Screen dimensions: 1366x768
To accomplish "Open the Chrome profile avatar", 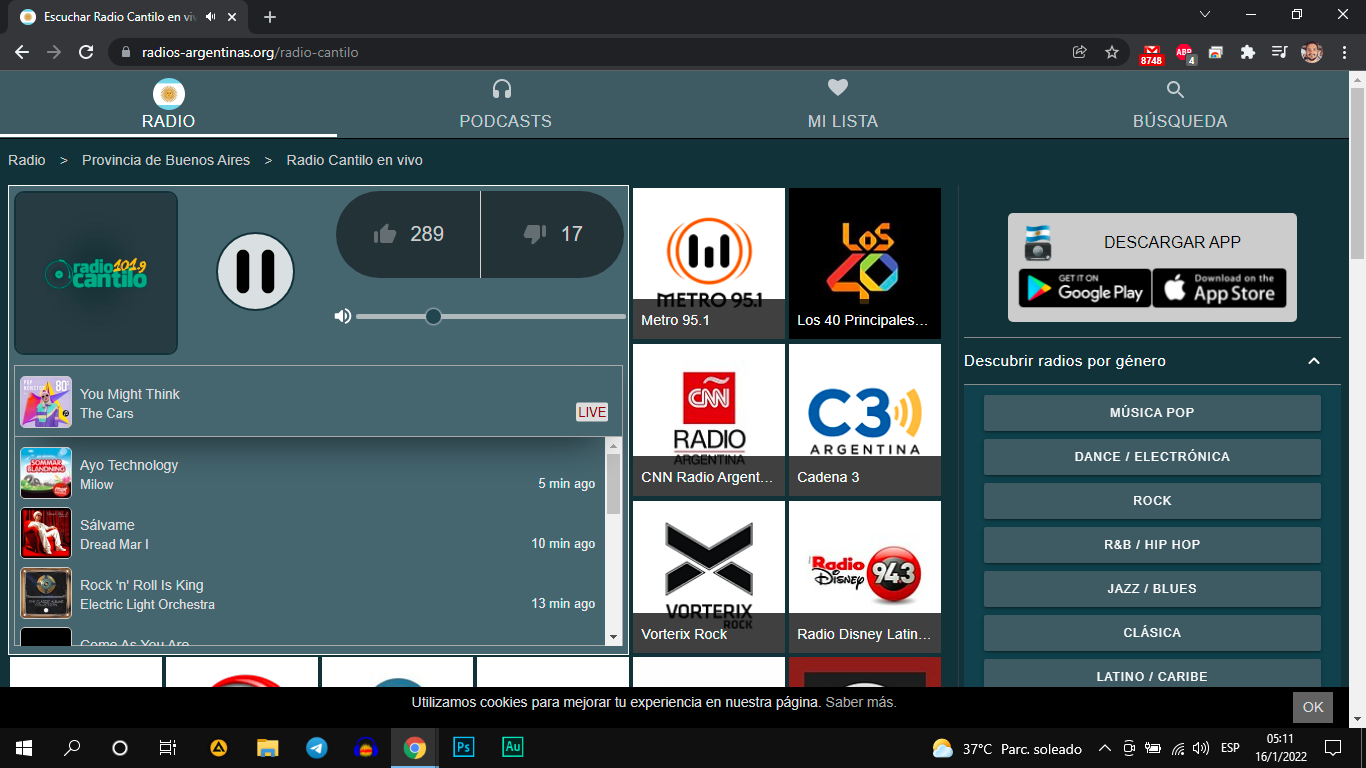I will click(1312, 52).
